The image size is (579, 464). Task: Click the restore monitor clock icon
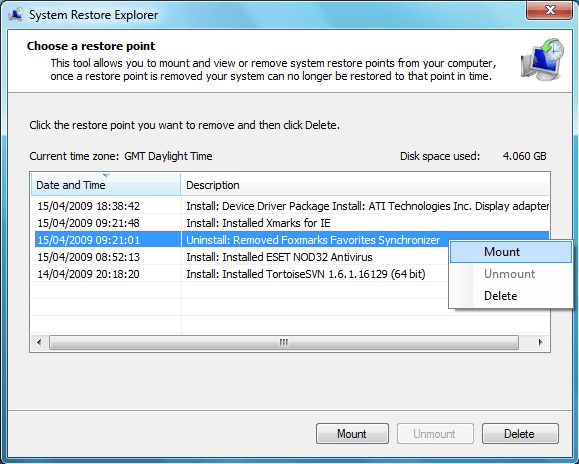point(543,59)
